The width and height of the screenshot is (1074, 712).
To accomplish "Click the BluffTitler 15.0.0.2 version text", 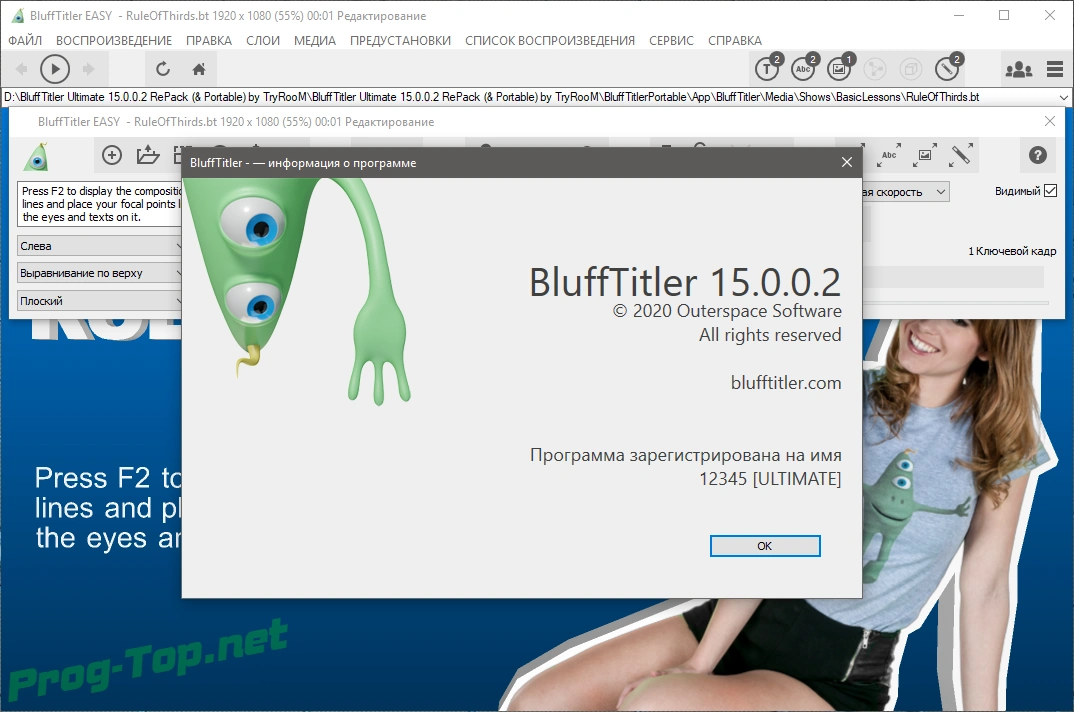I will click(685, 282).
